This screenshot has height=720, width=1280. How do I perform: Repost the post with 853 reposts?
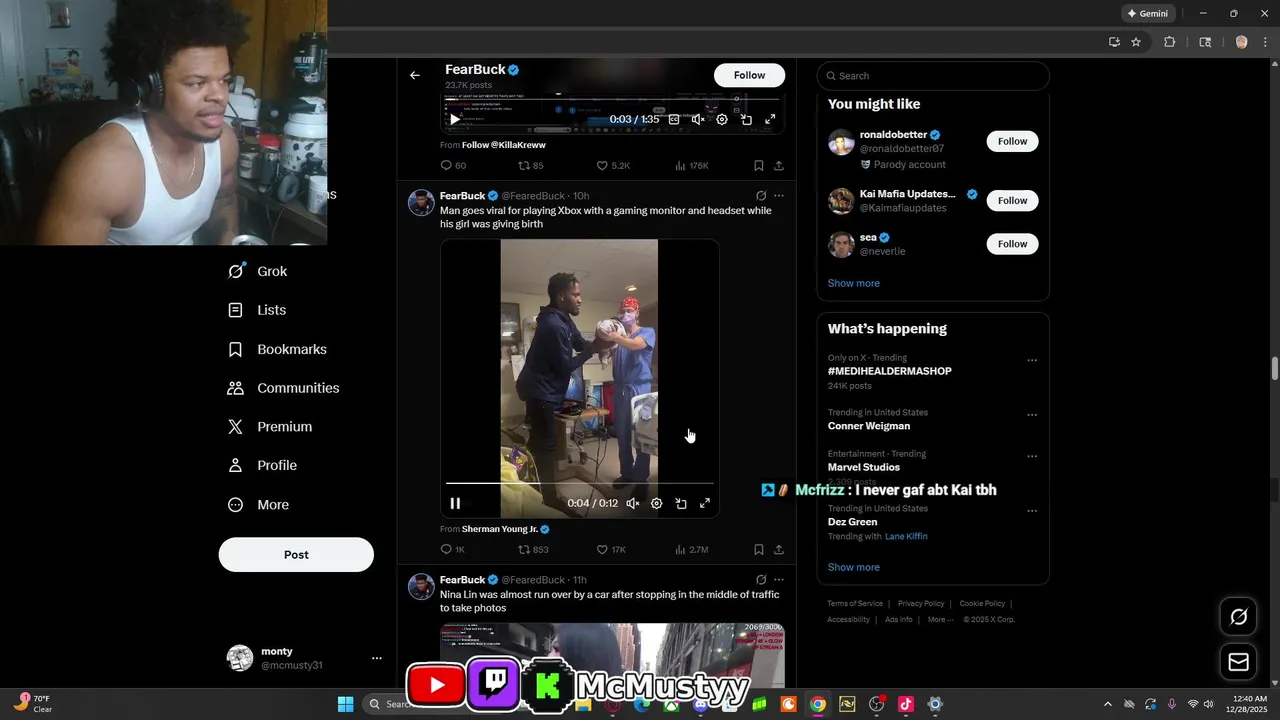coord(533,549)
